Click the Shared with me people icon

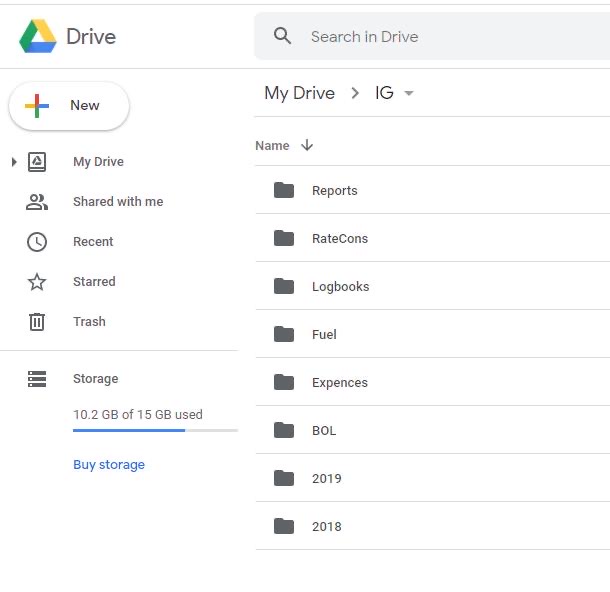click(x=37, y=202)
